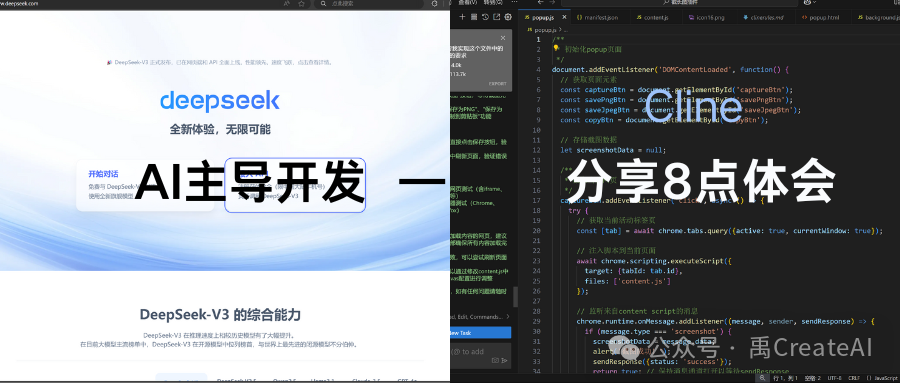Open the 查看(V) menu
This screenshot has height=383, width=900.
point(468,3)
